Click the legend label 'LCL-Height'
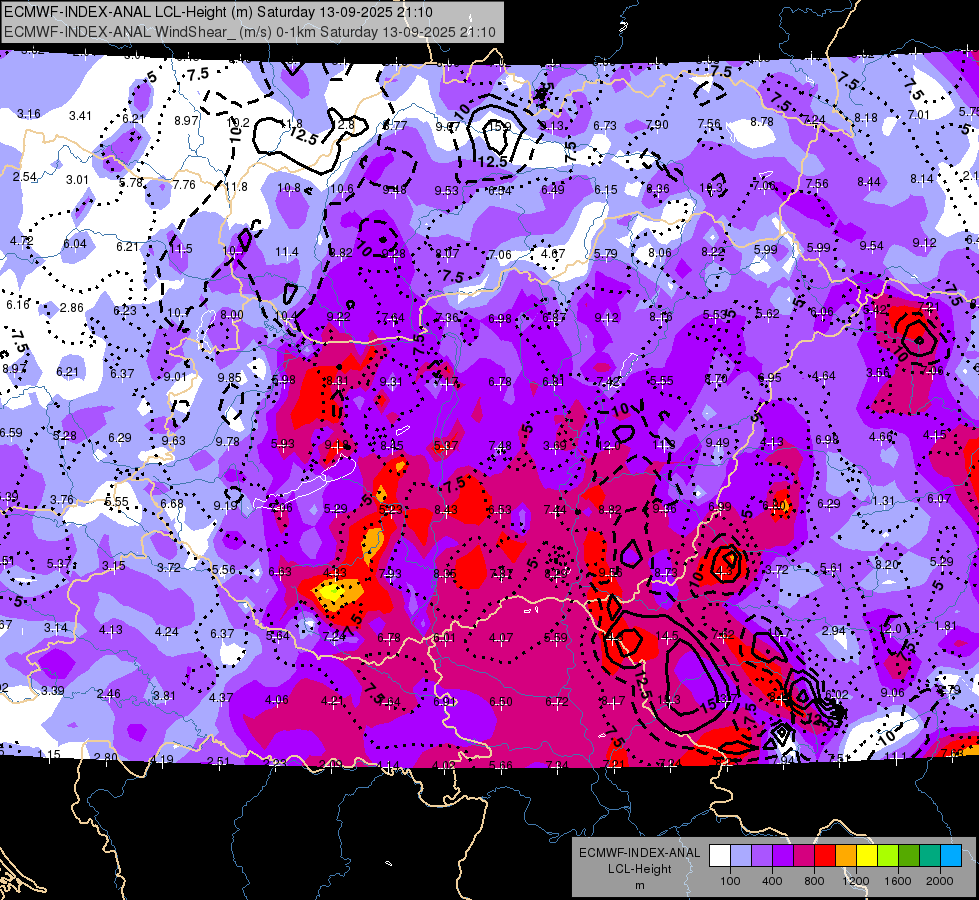The width and height of the screenshot is (979, 900). coord(639,869)
